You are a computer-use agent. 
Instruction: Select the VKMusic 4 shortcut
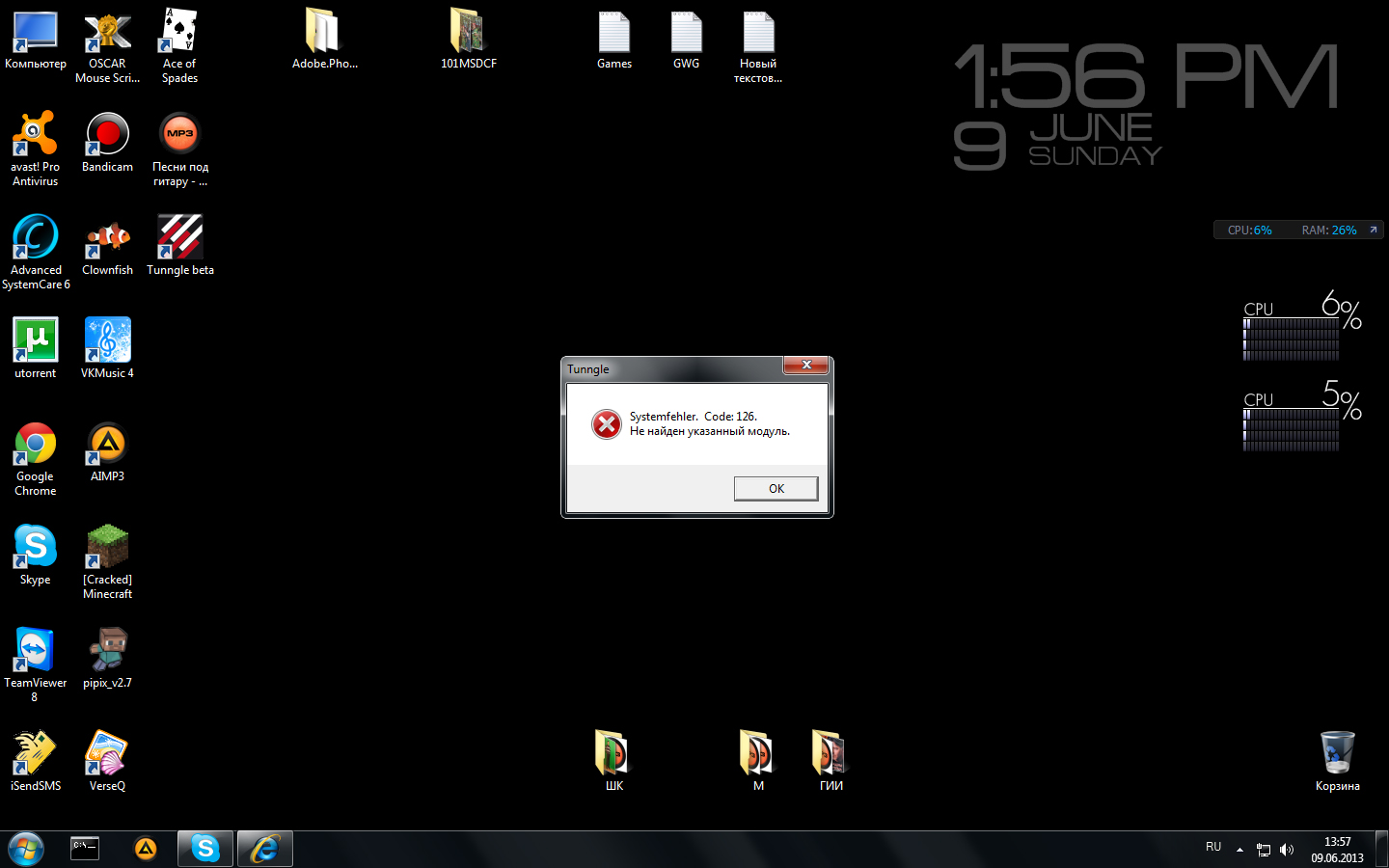point(107,350)
